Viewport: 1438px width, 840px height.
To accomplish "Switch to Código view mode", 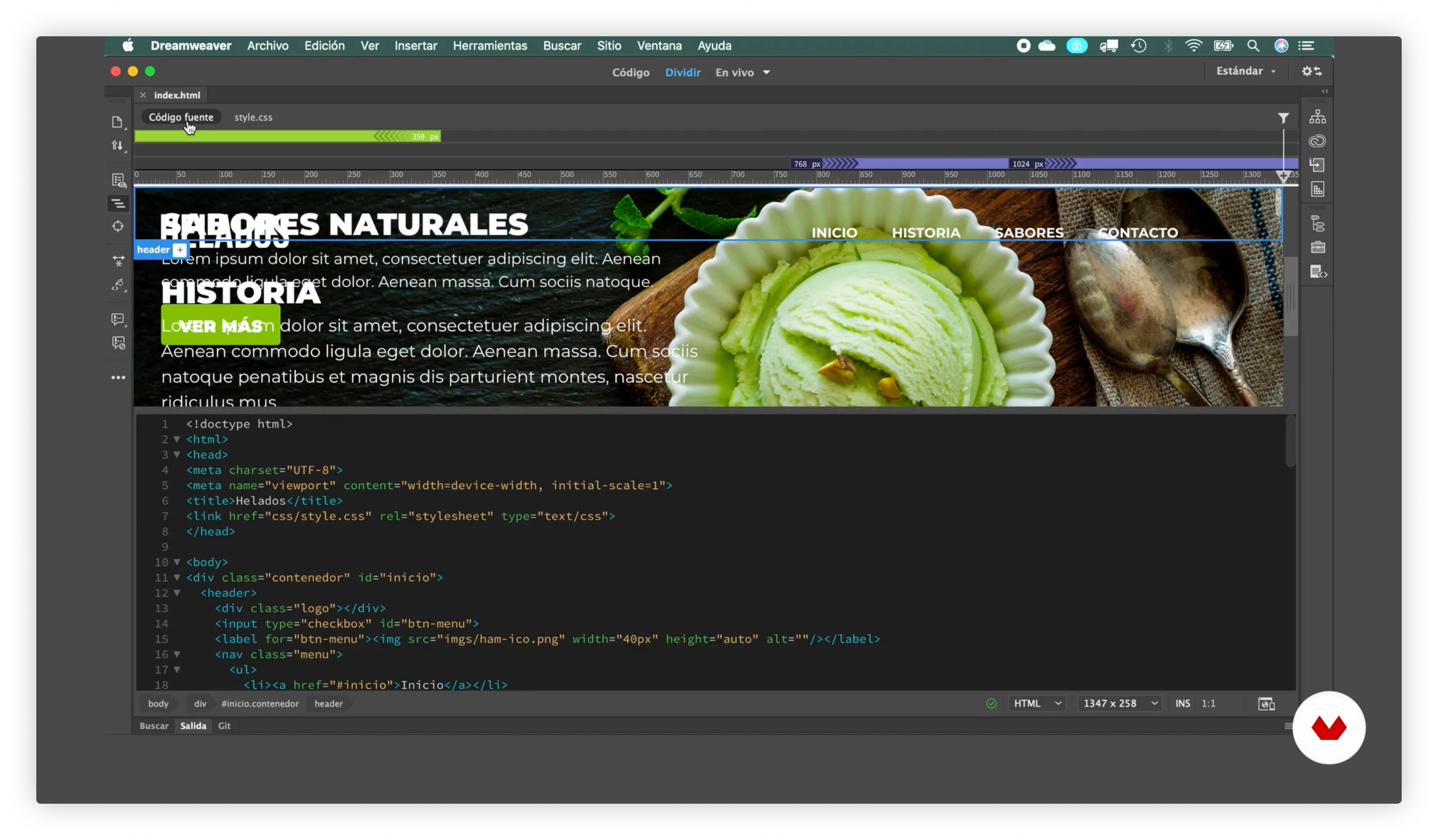I will click(630, 73).
